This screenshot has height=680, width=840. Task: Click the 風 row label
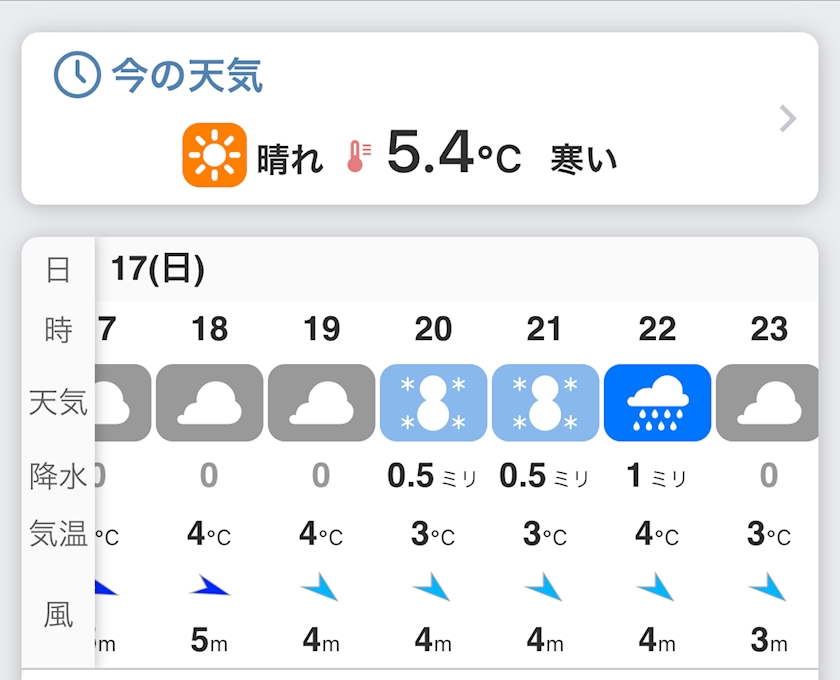click(58, 615)
